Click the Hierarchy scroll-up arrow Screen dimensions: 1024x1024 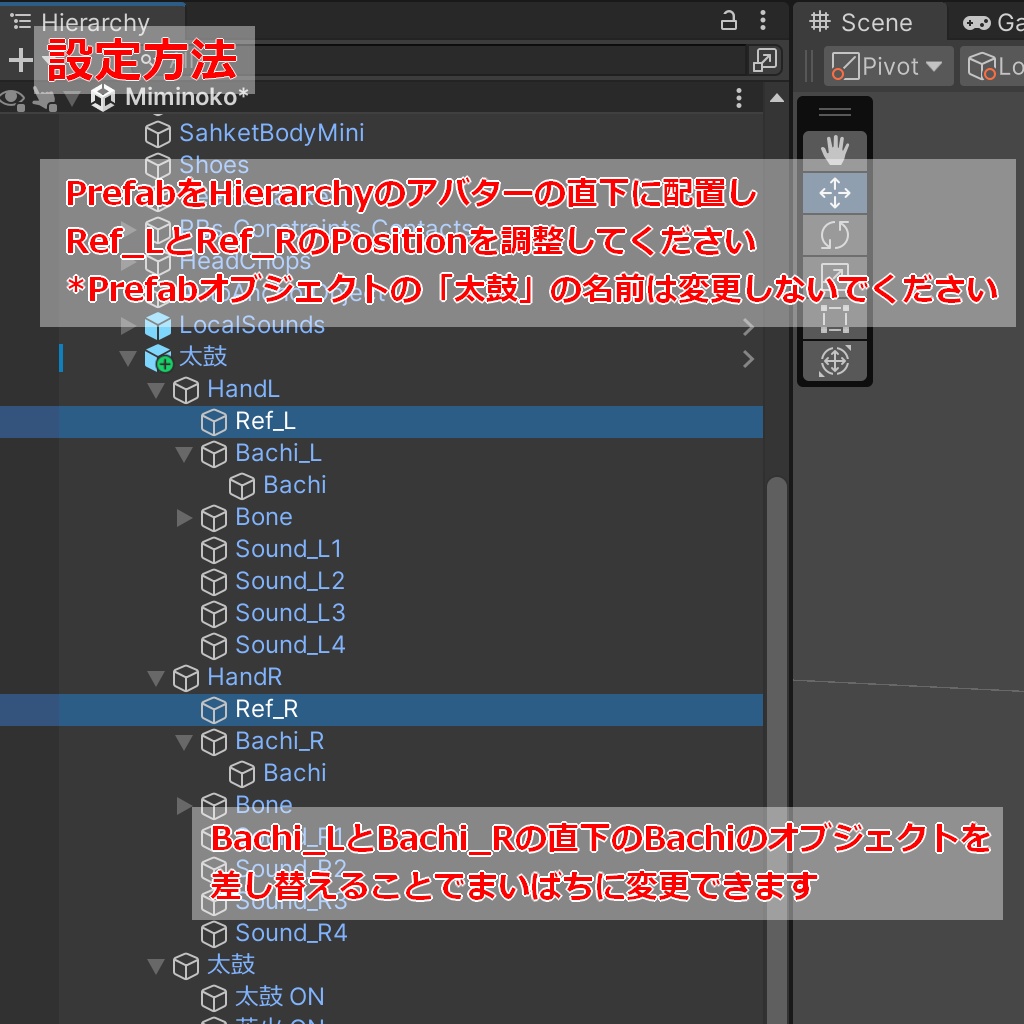pyautogui.click(x=776, y=99)
